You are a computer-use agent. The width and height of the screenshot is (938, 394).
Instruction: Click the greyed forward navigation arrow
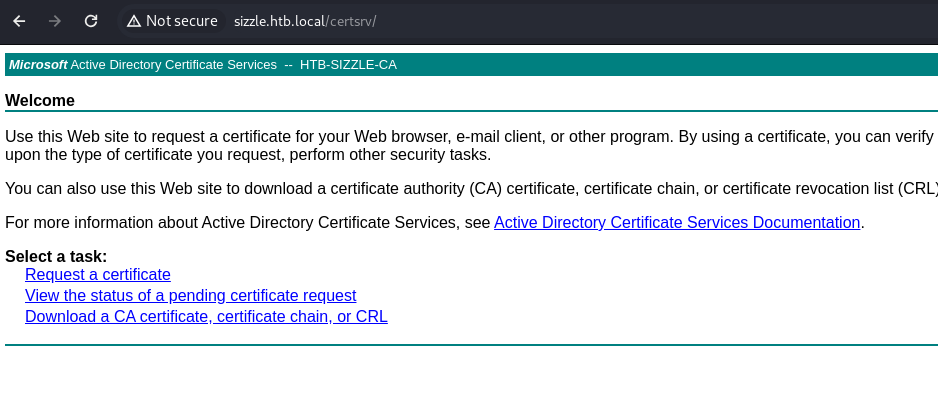(55, 22)
